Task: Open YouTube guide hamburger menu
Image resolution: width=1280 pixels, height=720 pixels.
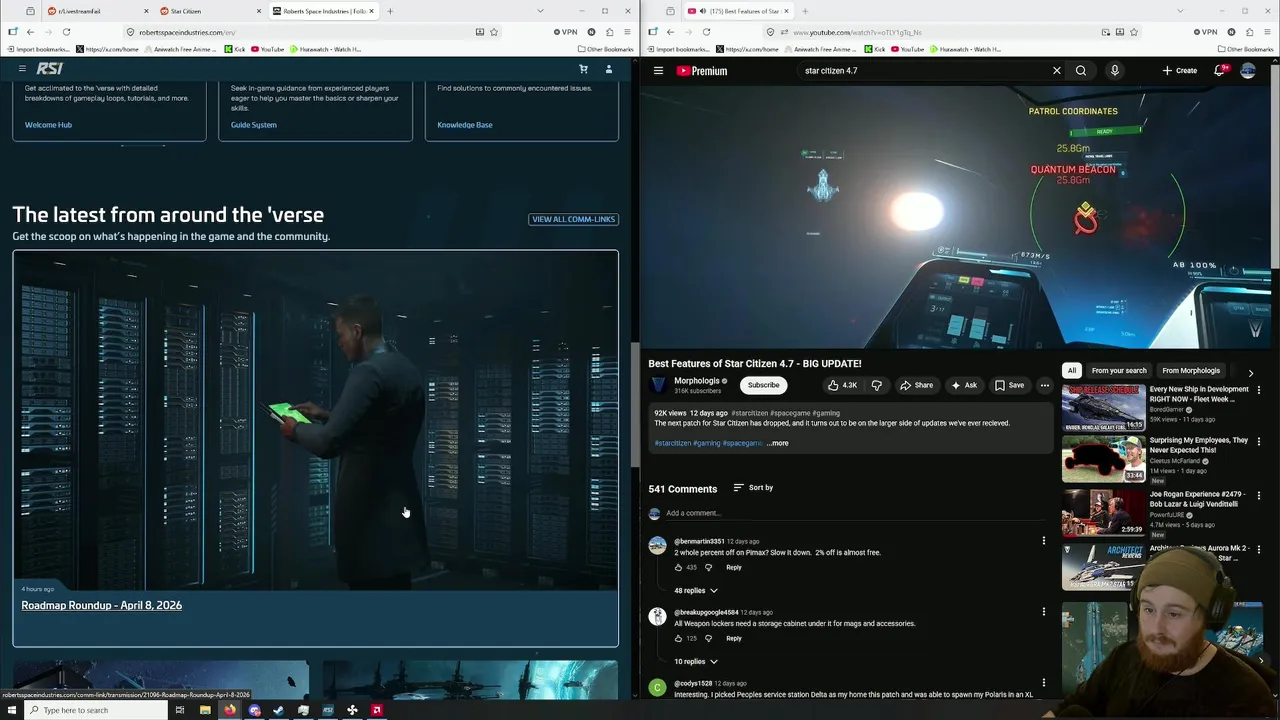Action: [x=658, y=71]
